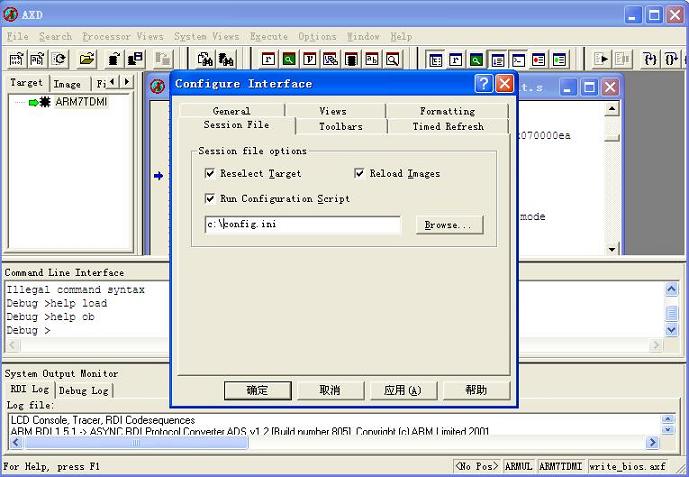Switch to the Formatting tab

coord(447,111)
